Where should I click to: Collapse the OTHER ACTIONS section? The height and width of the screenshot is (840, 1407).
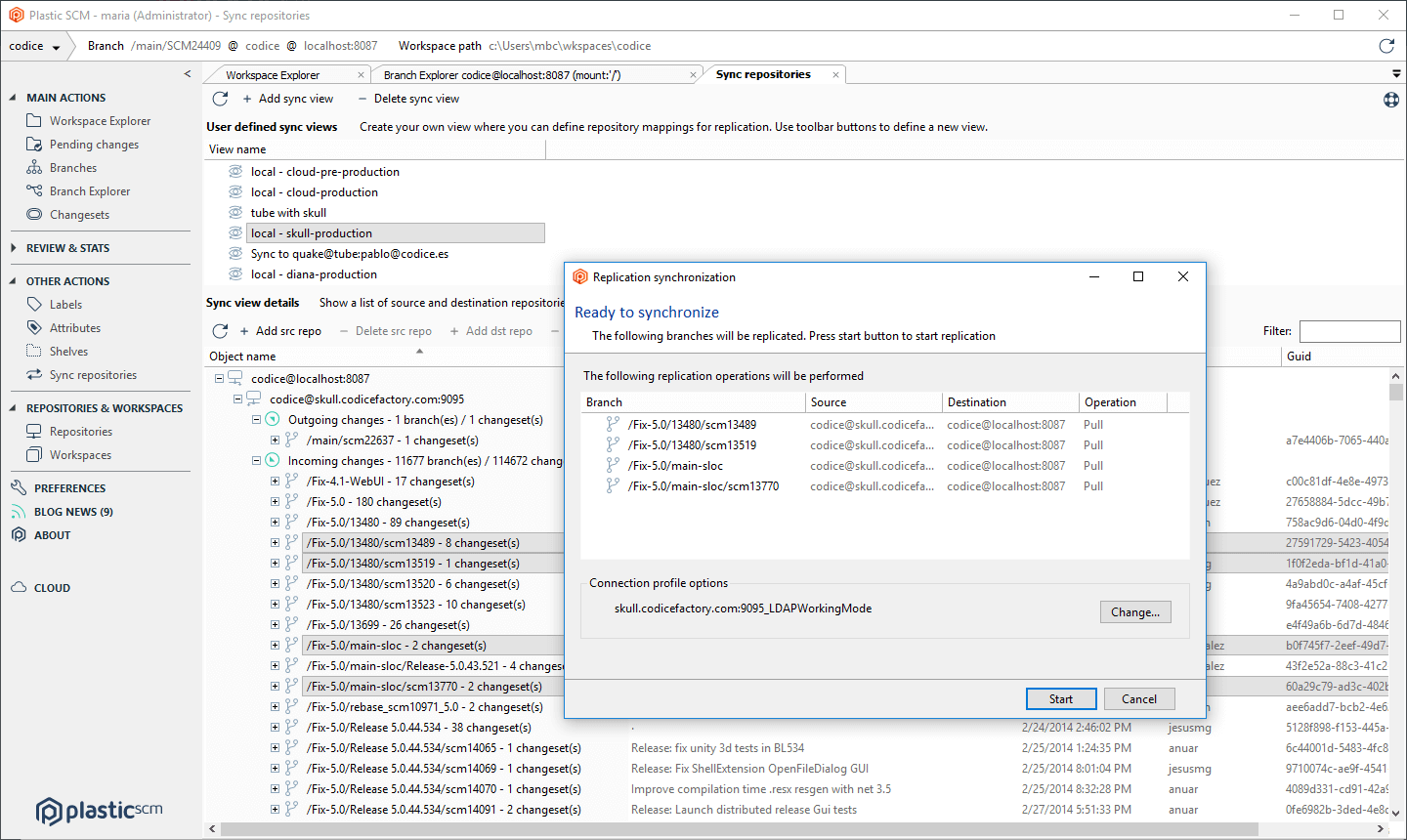[13, 281]
